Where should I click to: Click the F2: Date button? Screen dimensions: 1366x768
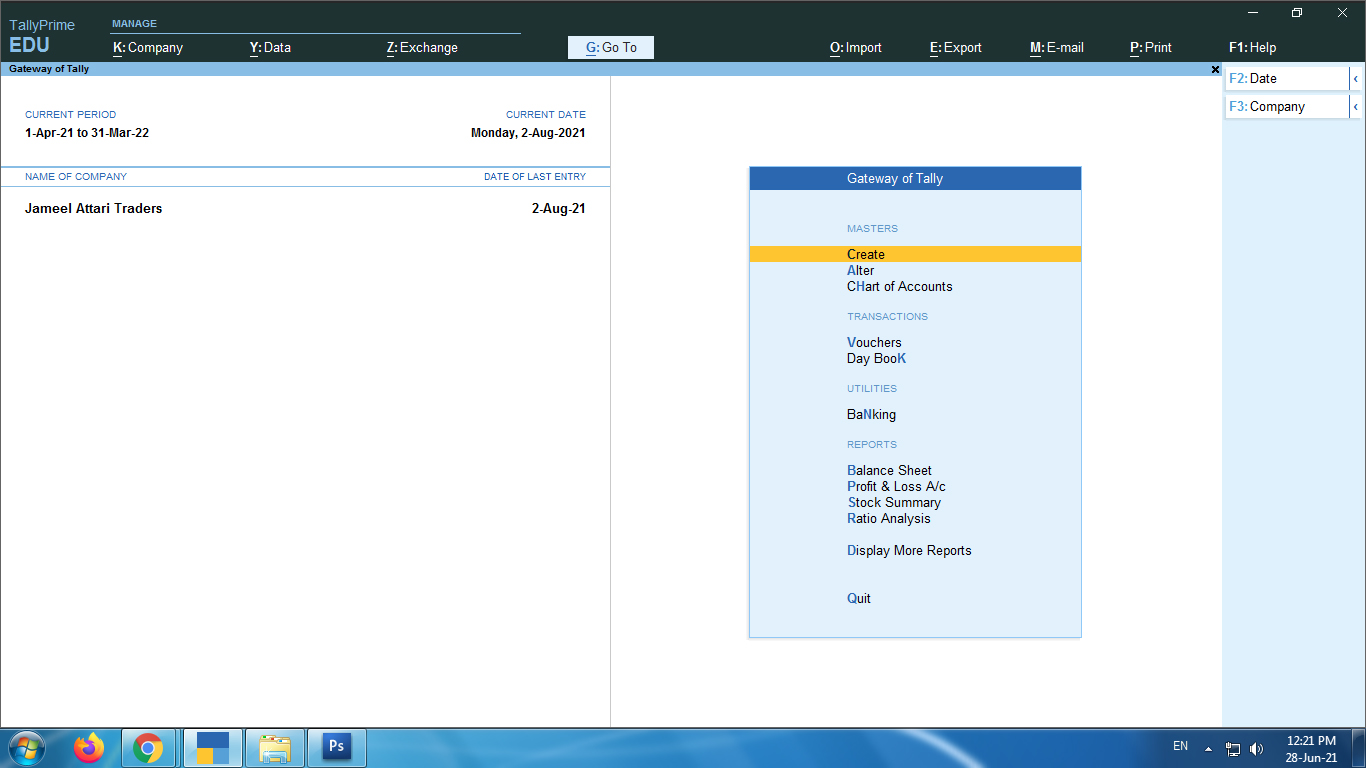(x=1287, y=79)
